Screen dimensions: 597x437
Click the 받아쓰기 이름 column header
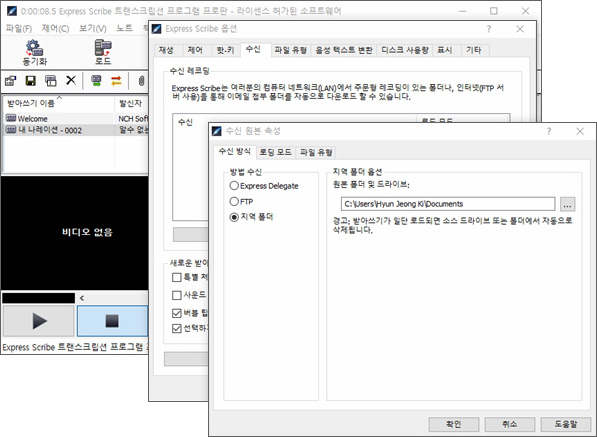click(58, 104)
